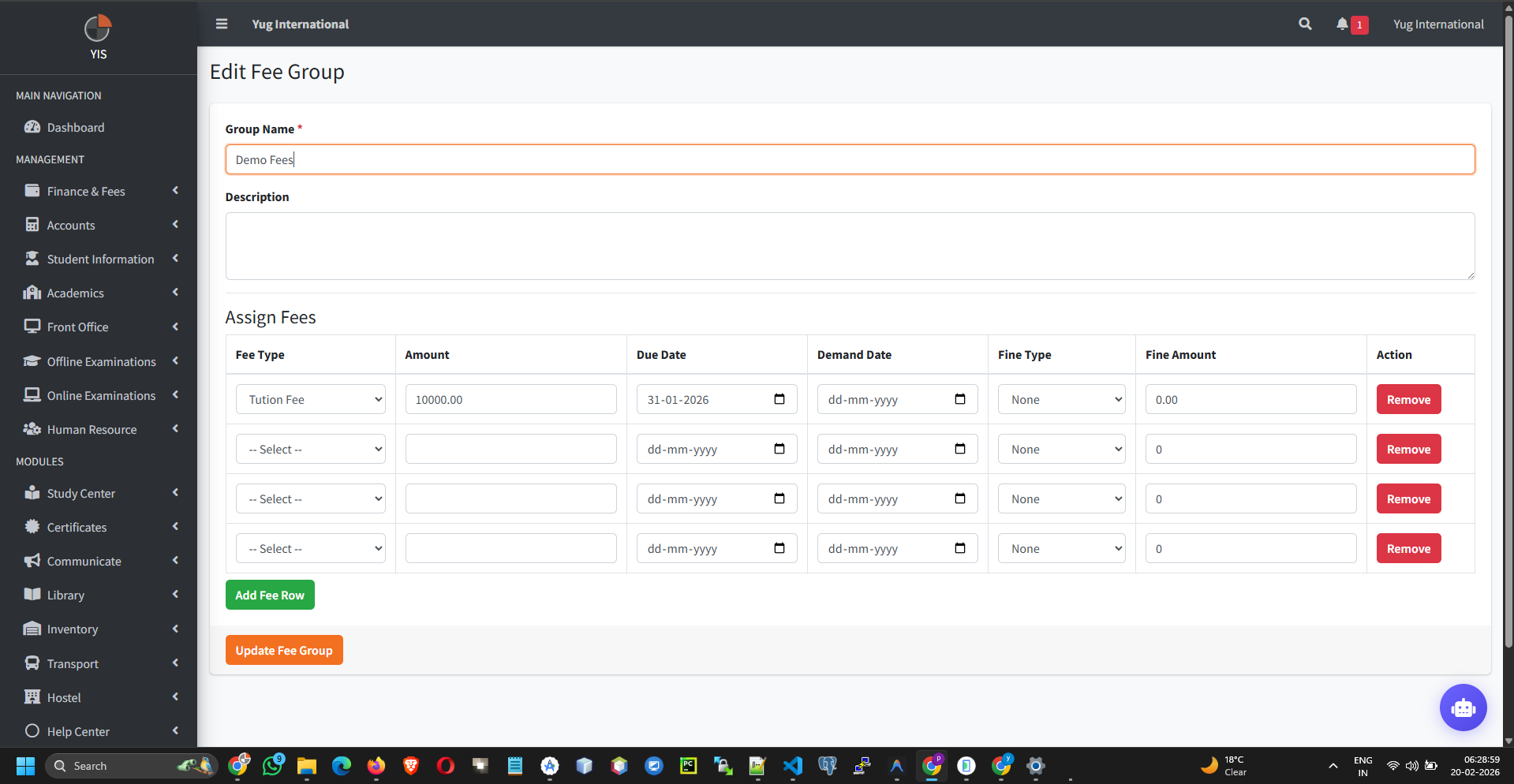Click the Offline Examinations graduation icon
The image size is (1514, 784).
click(32, 361)
